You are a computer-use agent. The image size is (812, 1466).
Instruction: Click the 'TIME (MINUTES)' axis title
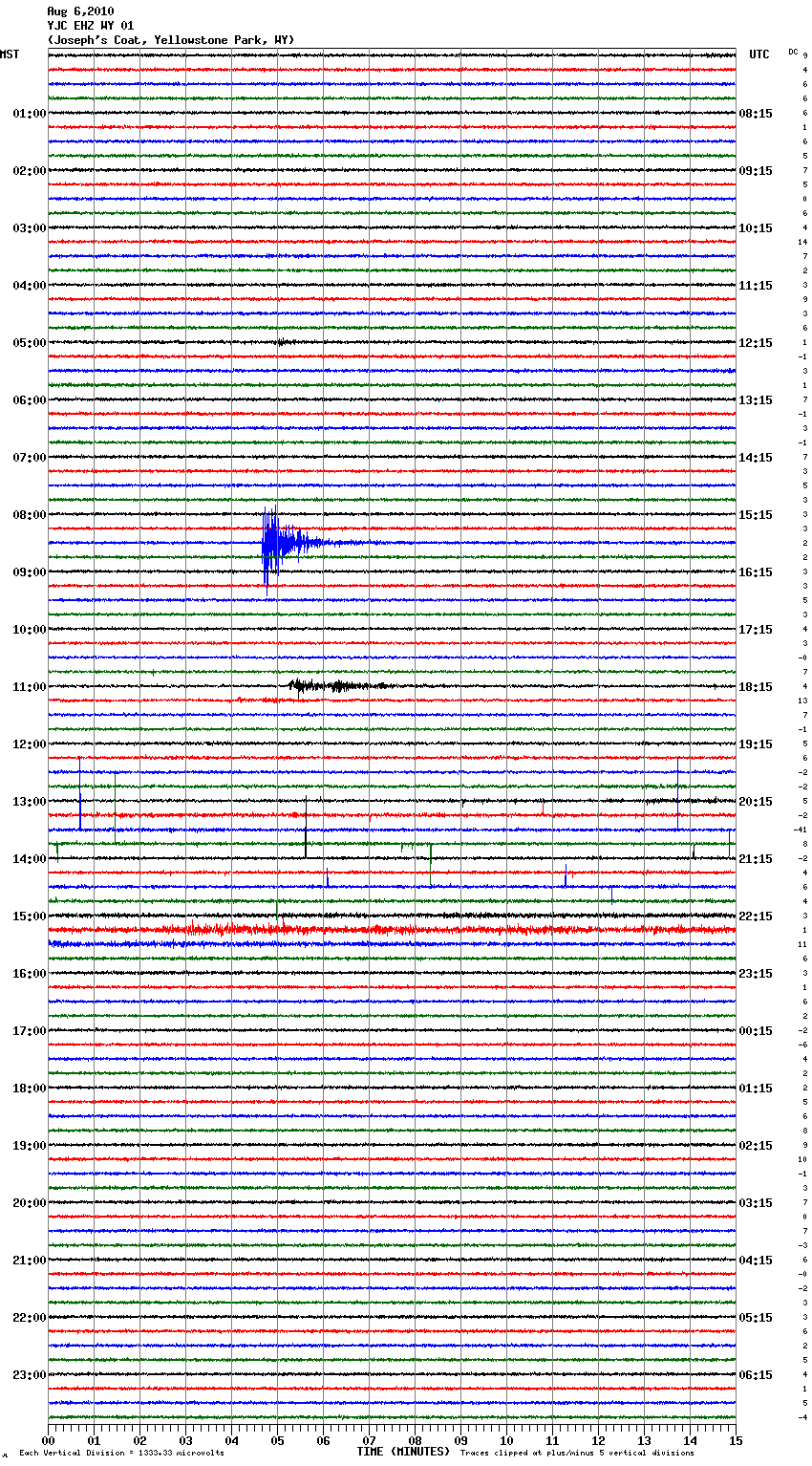403,1452
